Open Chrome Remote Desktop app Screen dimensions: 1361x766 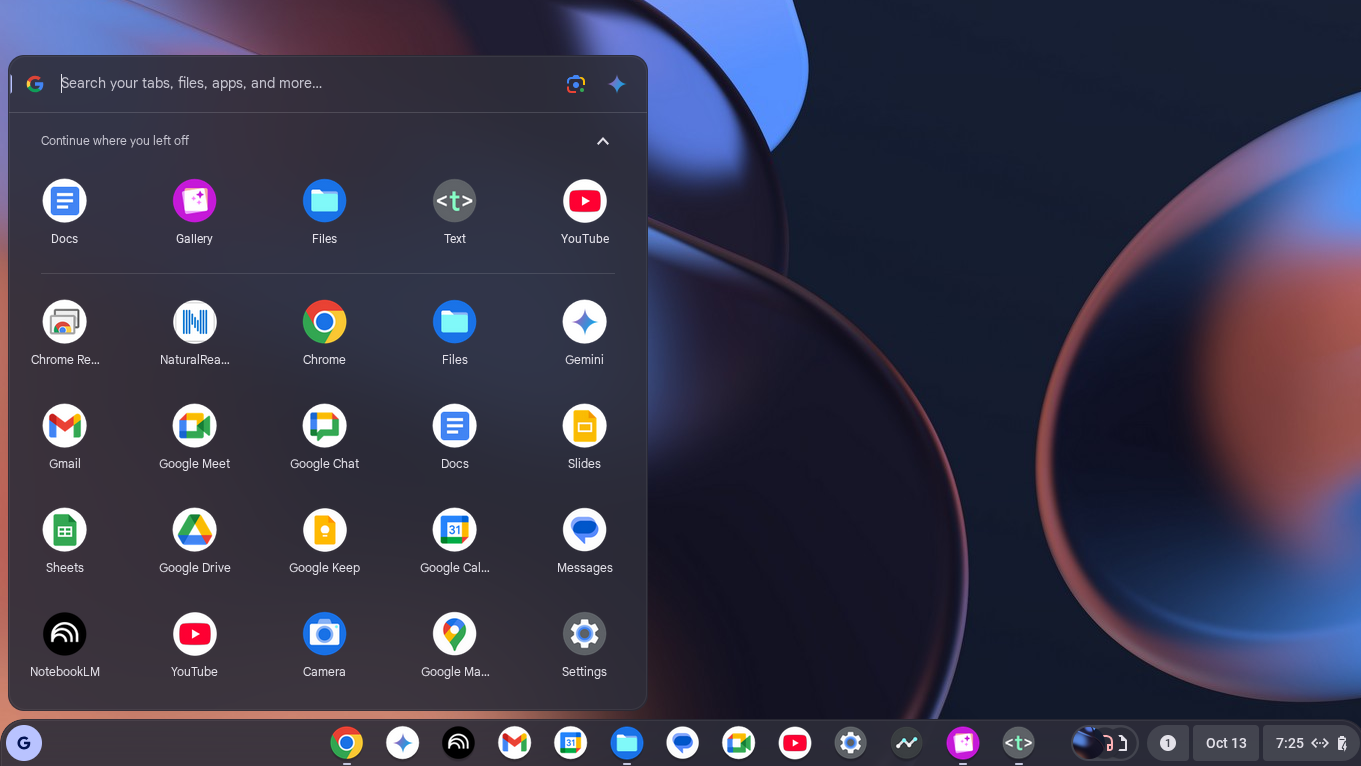pos(65,322)
